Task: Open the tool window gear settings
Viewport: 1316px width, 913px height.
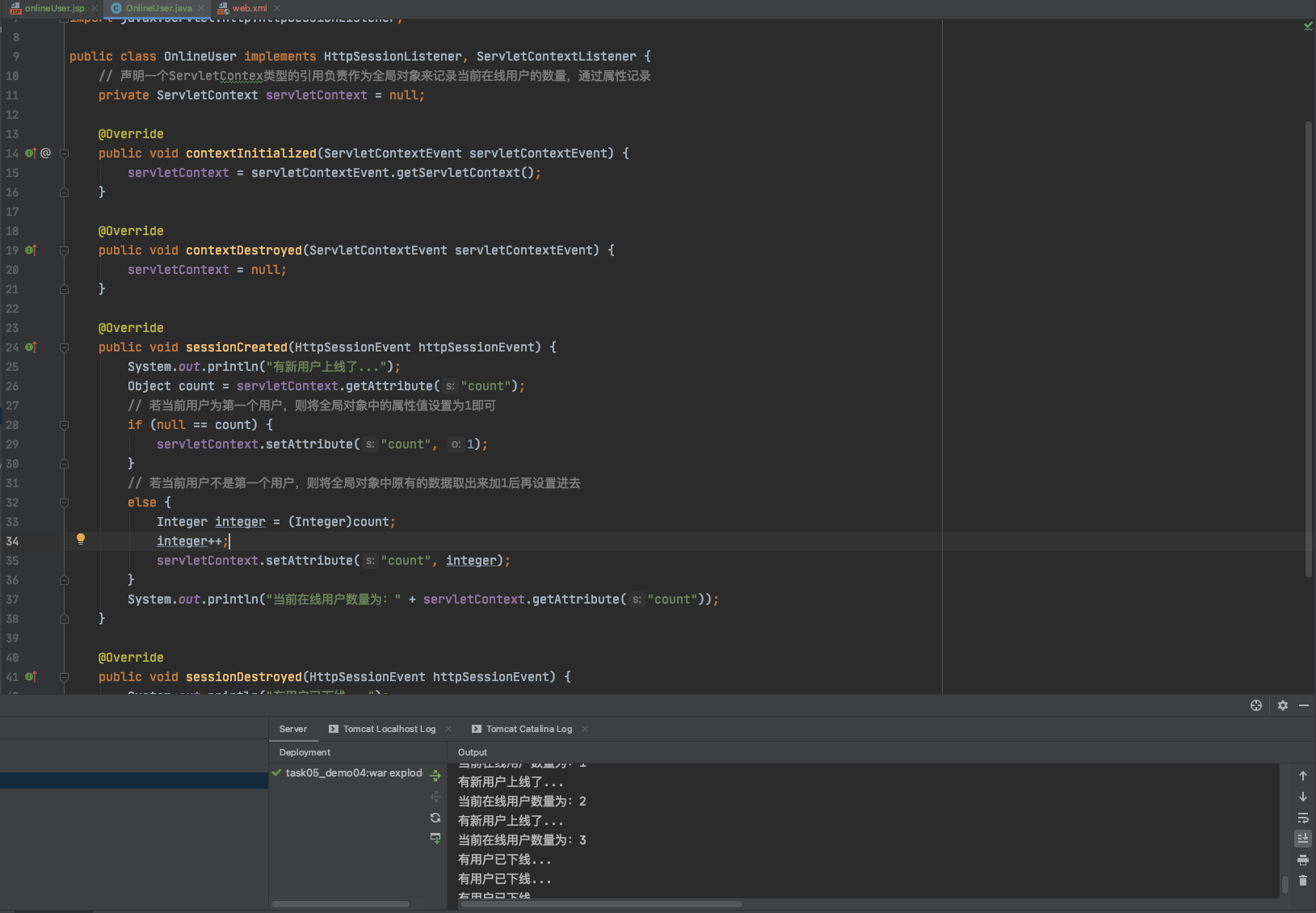Action: (x=1283, y=705)
